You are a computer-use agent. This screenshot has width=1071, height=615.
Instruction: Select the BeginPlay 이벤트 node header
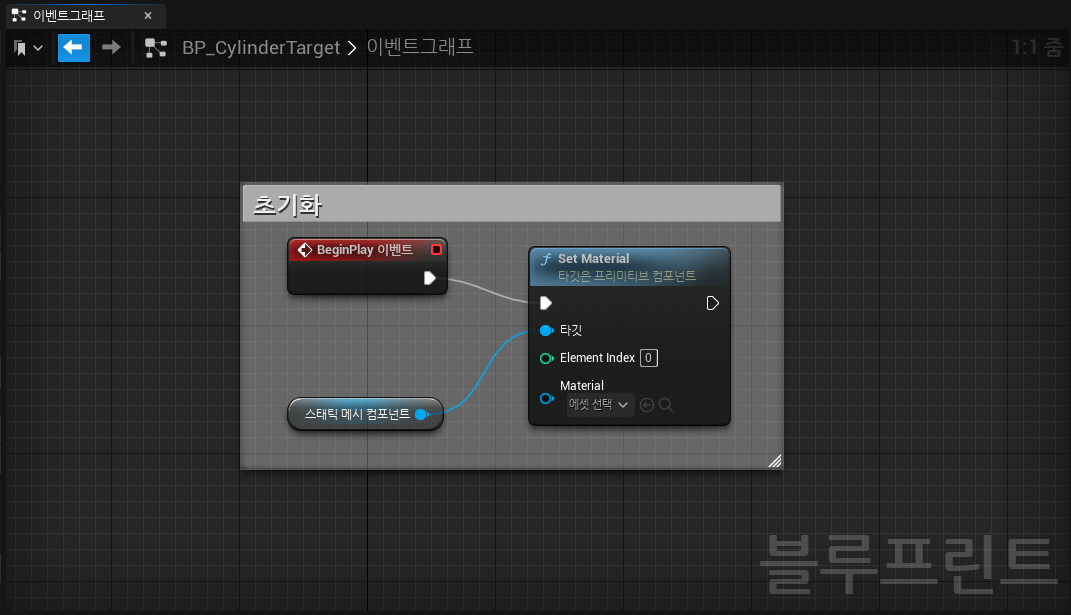pos(367,249)
